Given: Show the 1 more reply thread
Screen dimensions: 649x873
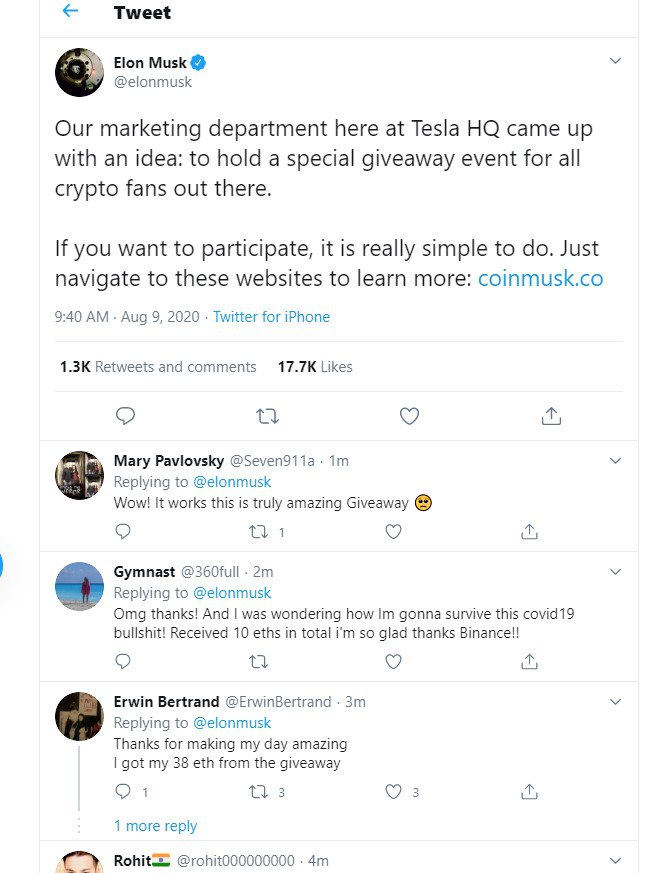Looking at the screenshot, I should tap(155, 826).
